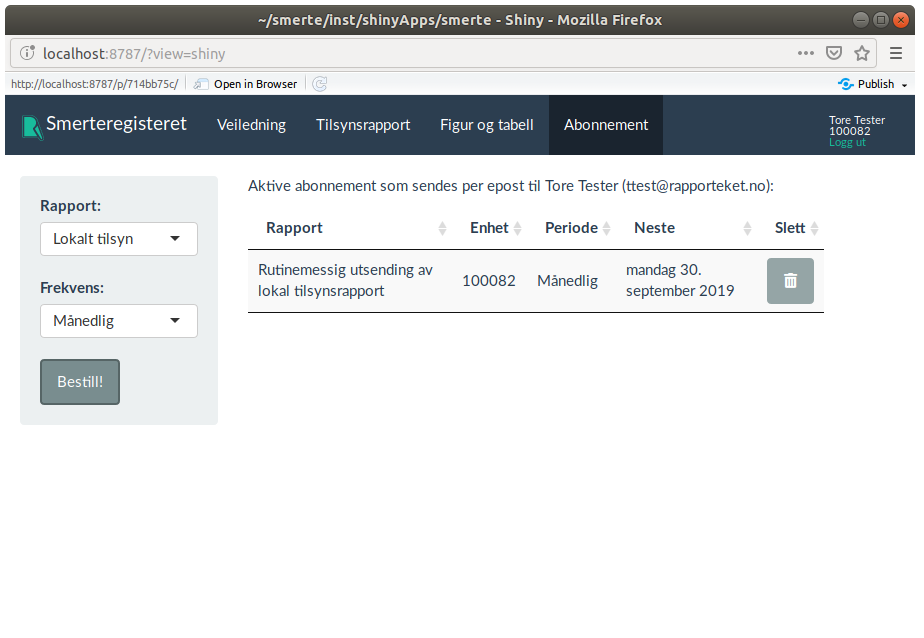
Task: Click the Enhet column header
Action: coord(489,228)
